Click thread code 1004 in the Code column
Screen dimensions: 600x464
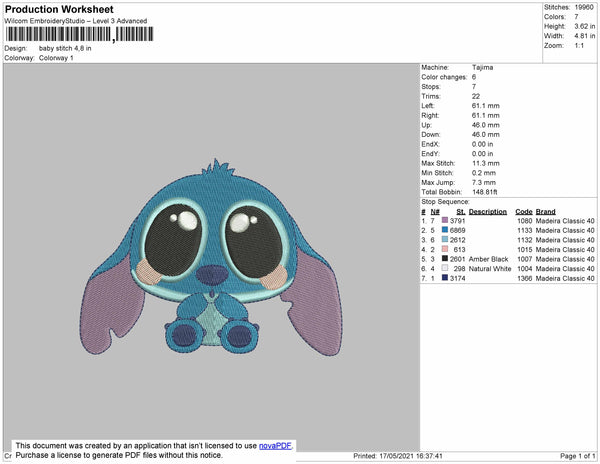pos(525,269)
